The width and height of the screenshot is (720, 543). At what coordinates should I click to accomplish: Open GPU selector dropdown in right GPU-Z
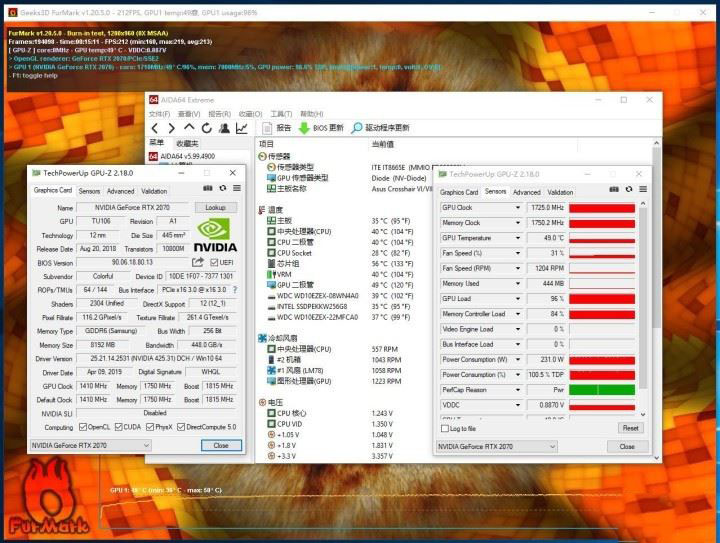(496, 446)
